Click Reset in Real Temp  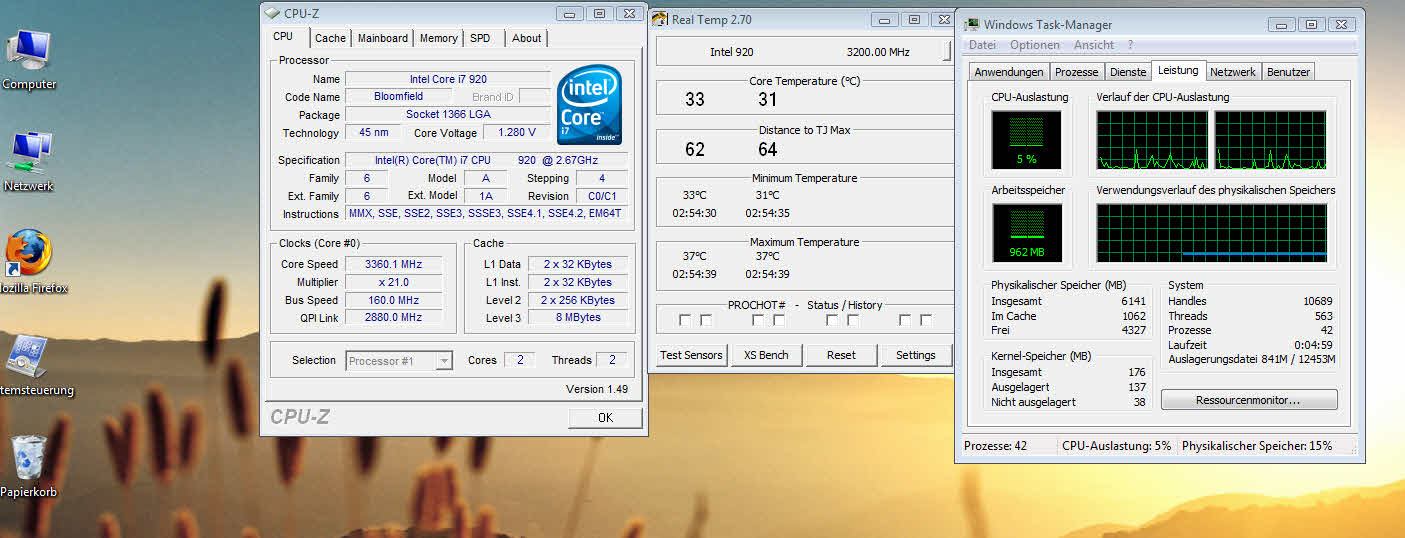[841, 355]
